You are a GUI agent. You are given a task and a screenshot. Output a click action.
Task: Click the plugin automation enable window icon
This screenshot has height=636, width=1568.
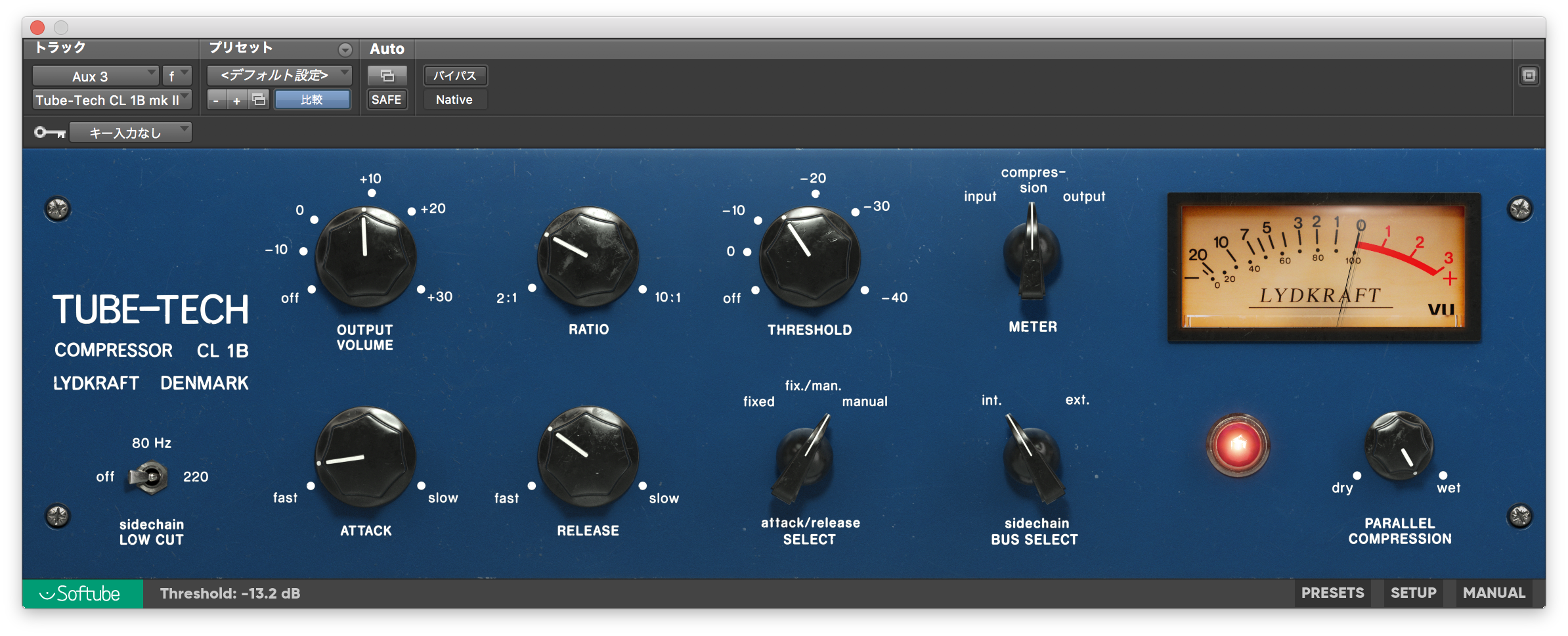click(387, 76)
